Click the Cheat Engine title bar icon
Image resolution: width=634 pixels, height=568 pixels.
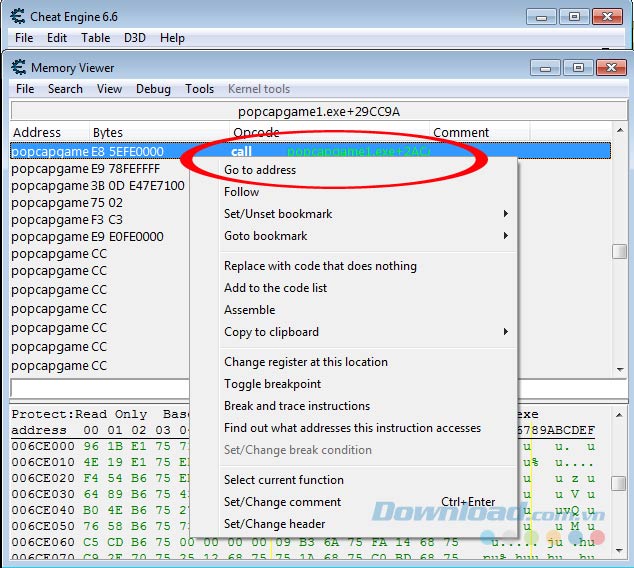click(17, 16)
